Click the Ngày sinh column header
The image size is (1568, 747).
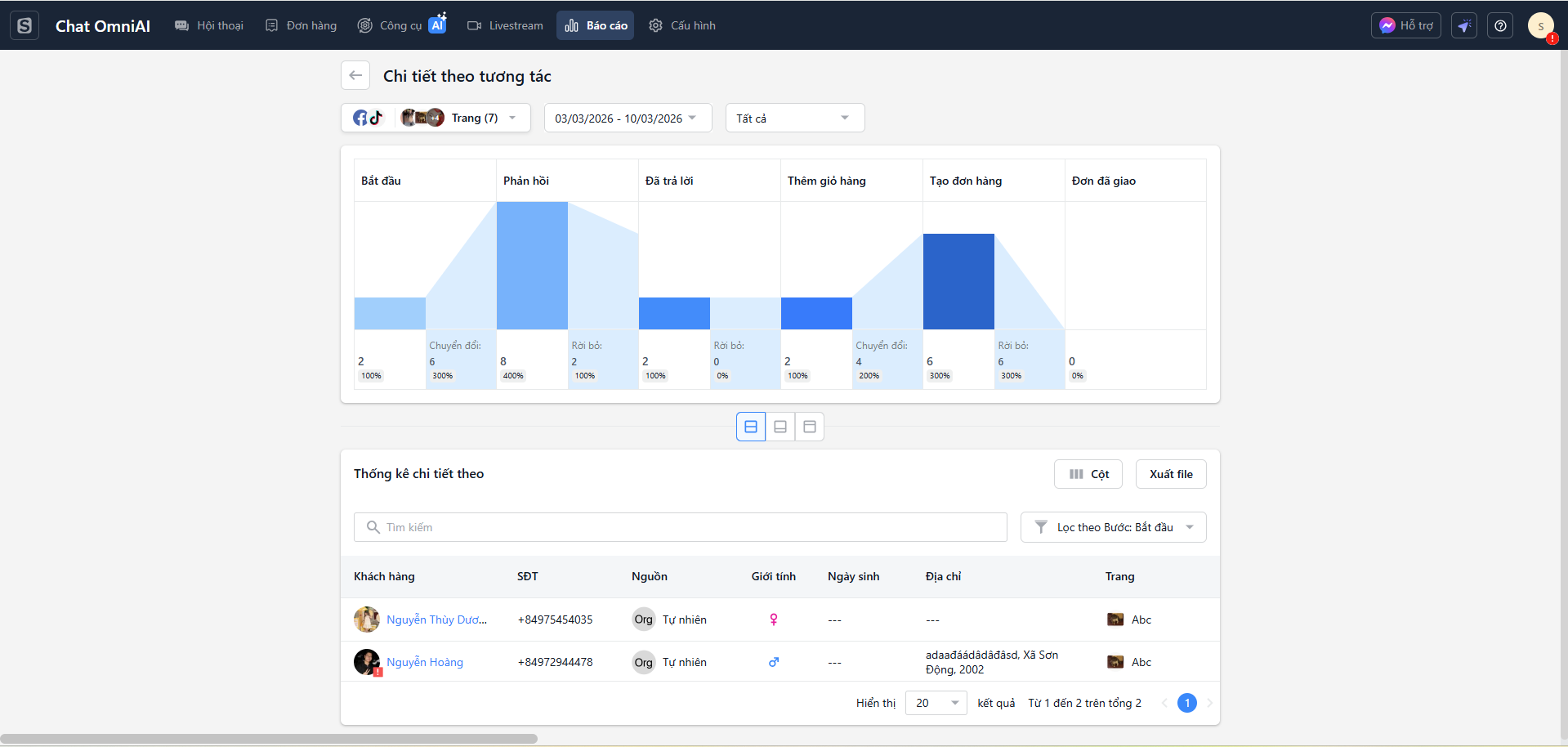tap(854, 576)
